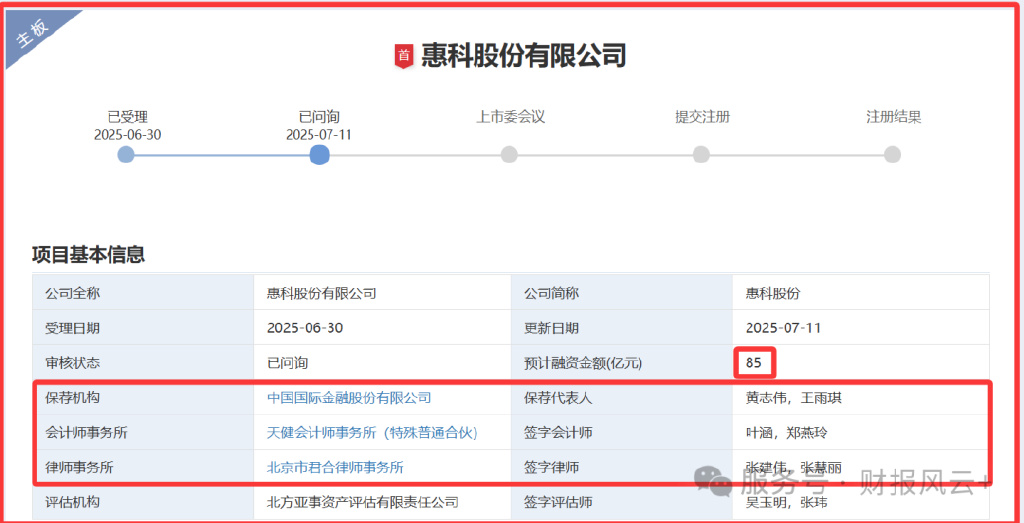Select the 注册结果 progress step dot
Screen dimensions: 1024x523
pos(892,155)
